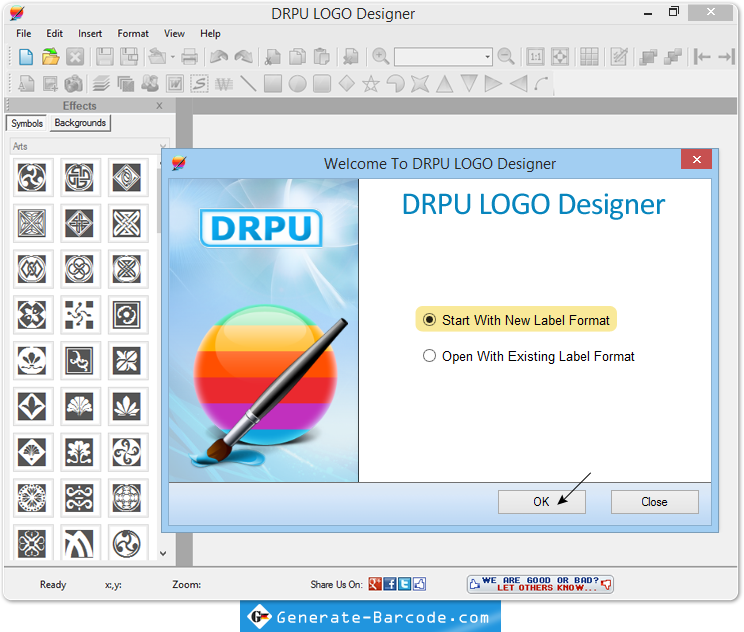Open the Insert menu
This screenshot has width=744, height=632.
coord(90,34)
